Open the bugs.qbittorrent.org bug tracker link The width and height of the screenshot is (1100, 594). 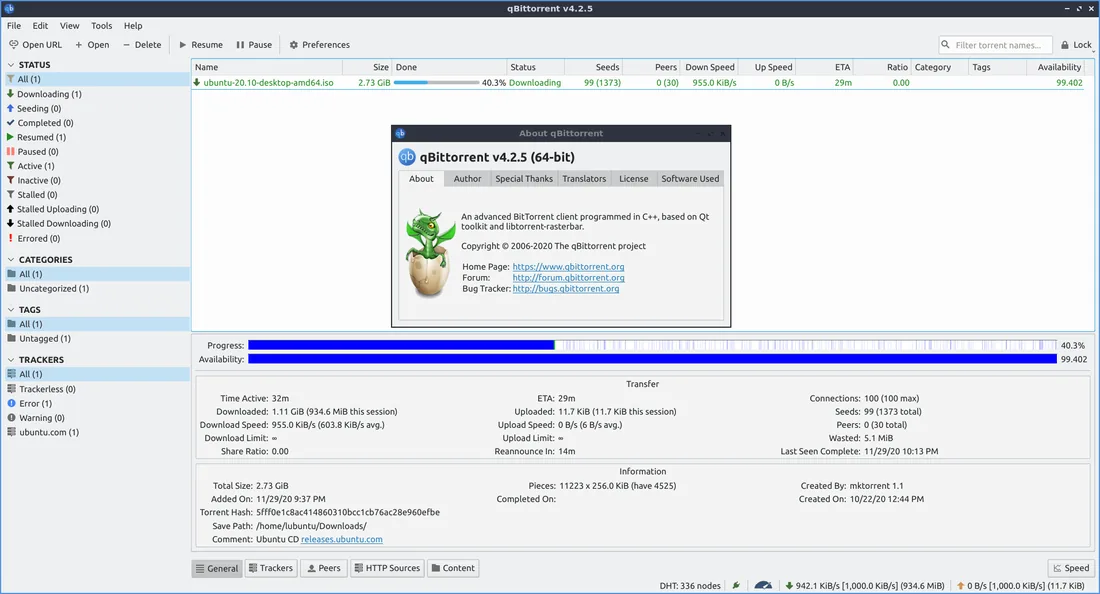click(565, 289)
